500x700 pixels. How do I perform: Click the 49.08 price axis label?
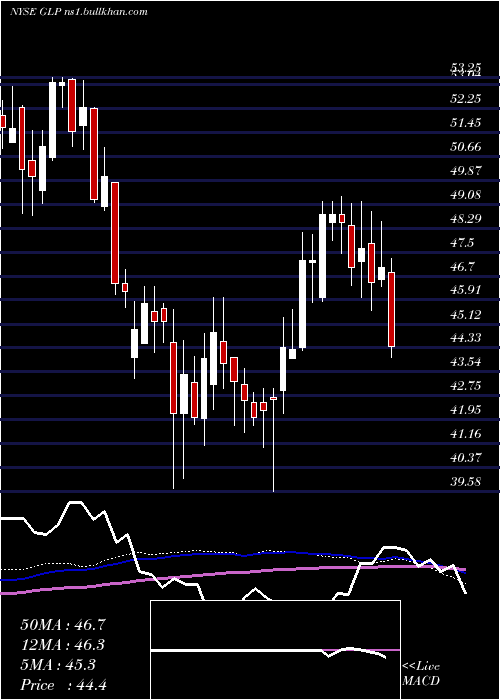pyautogui.click(x=466, y=195)
